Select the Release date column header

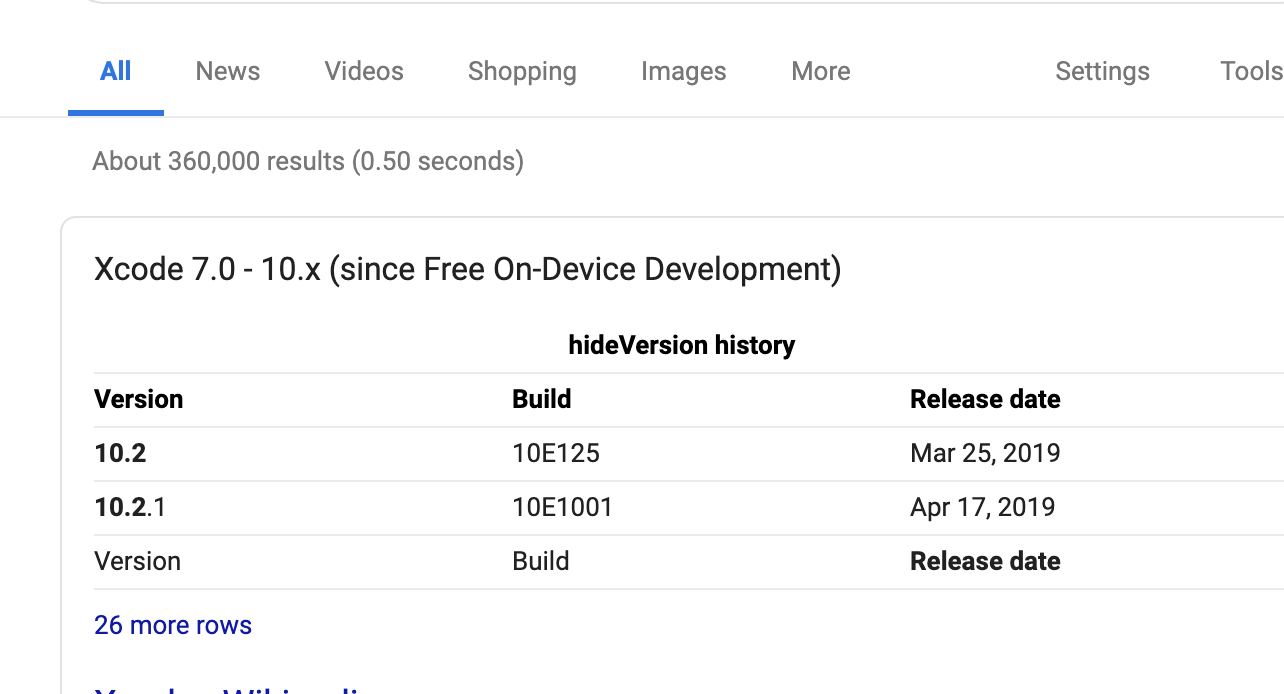[984, 399]
